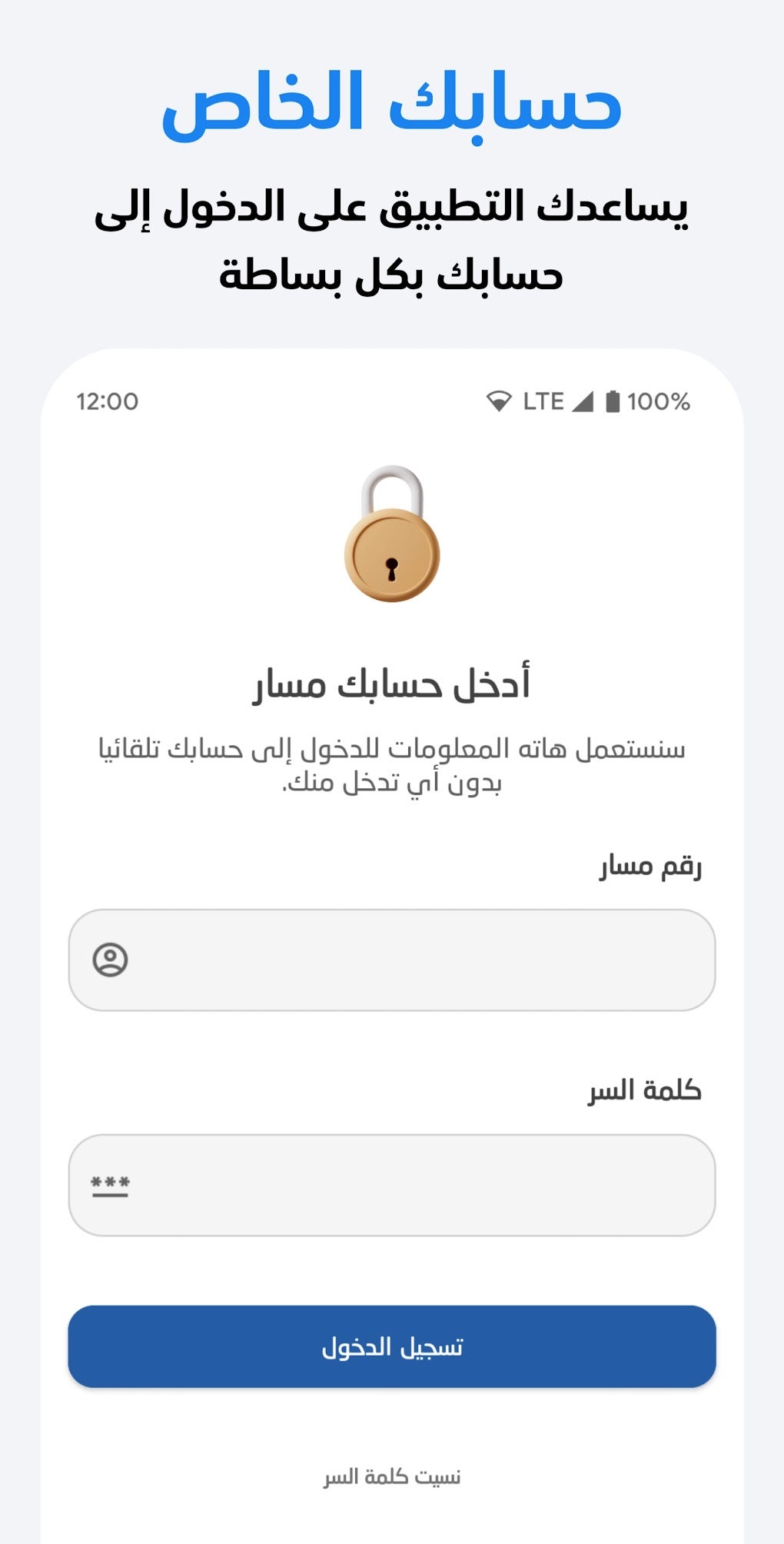Click the يساعدك التطبيق على الدخول subtitle line
Screen dimensions: 784x1544
[x=392, y=208]
